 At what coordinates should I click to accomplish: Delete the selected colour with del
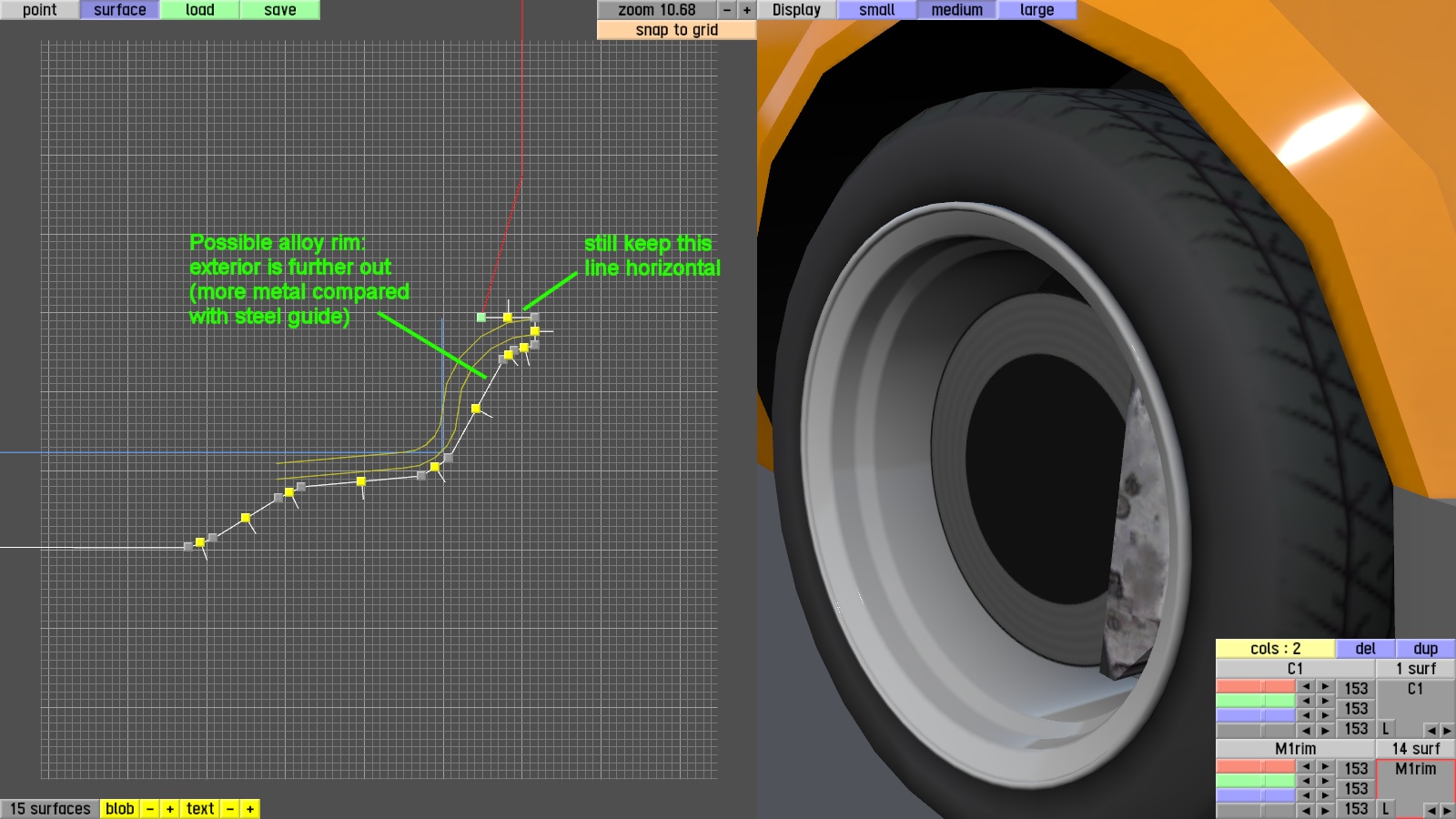(x=1365, y=649)
